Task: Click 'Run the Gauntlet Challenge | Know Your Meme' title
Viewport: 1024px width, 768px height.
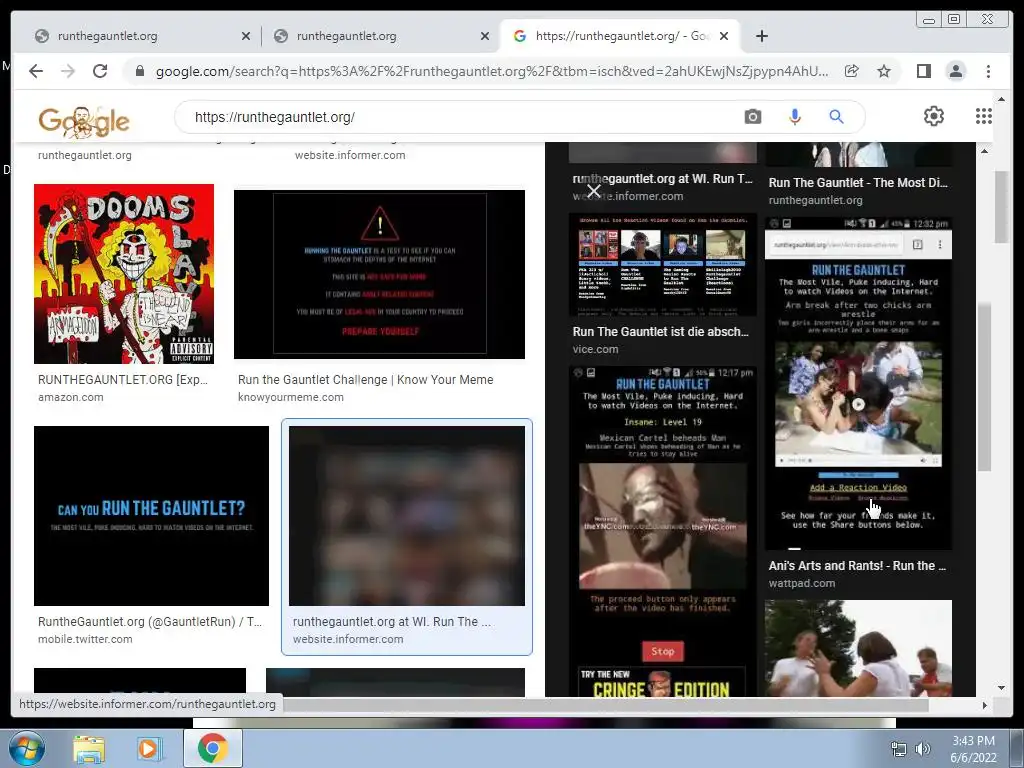Action: click(x=366, y=379)
